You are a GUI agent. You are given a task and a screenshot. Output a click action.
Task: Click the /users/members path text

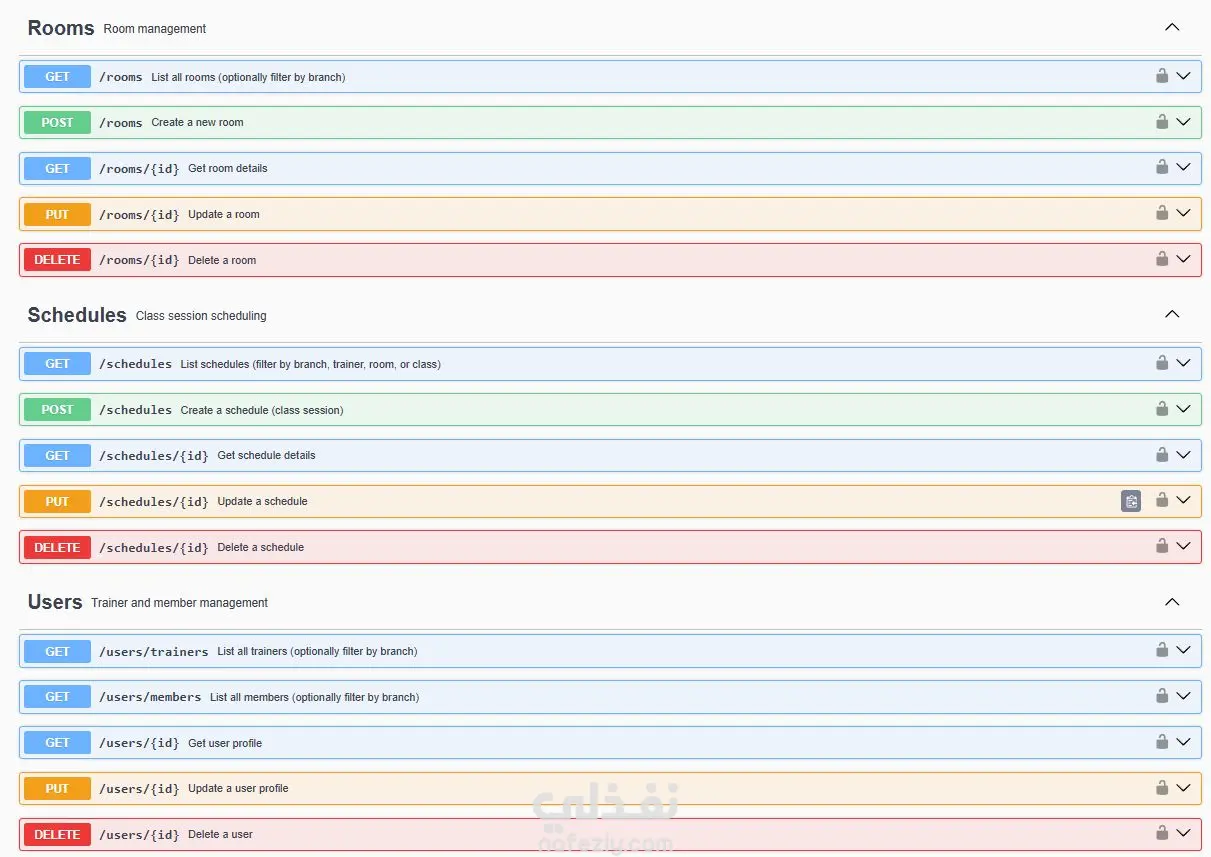point(150,697)
